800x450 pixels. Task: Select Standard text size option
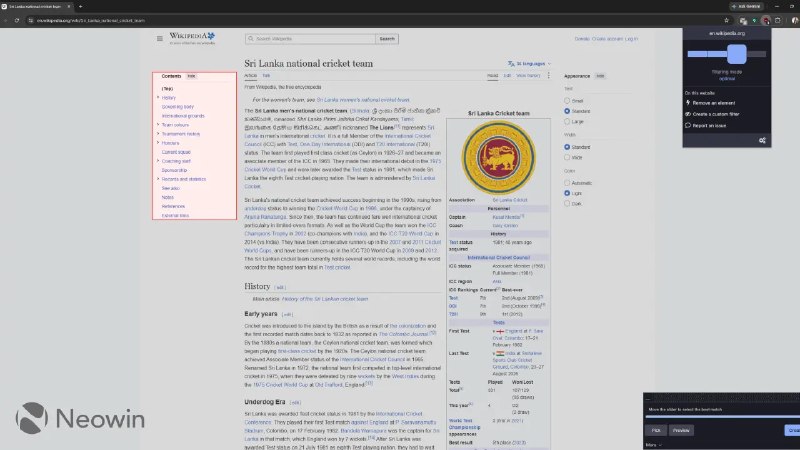point(567,111)
